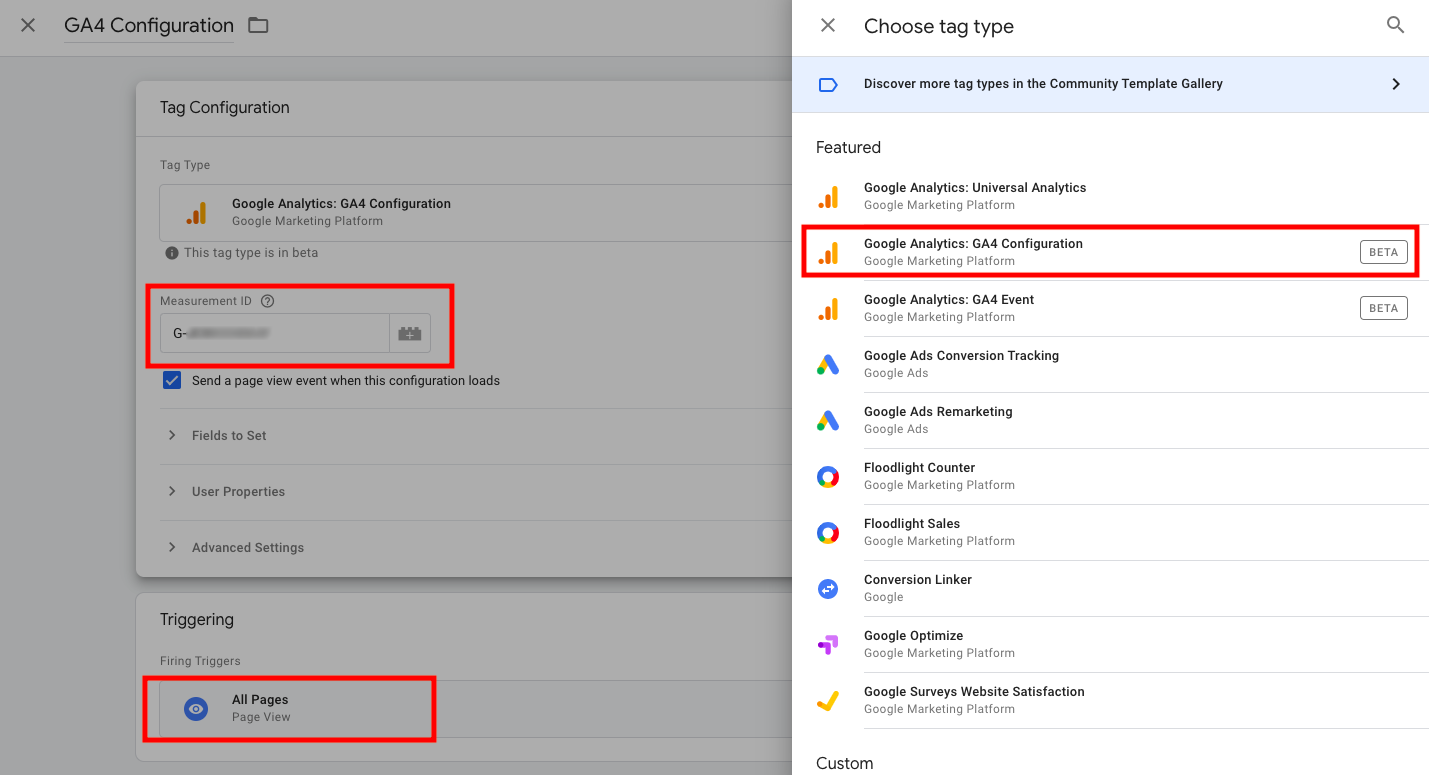1429x775 pixels.
Task: Click the eye icon of All Pages trigger
Action: 197,709
